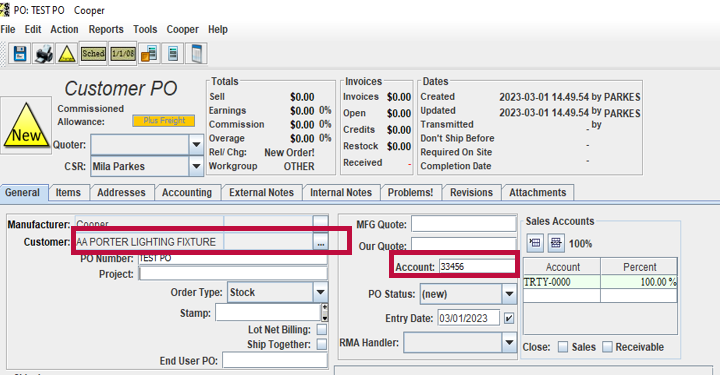
Task: Click the large yellow New status icon
Action: (27, 125)
